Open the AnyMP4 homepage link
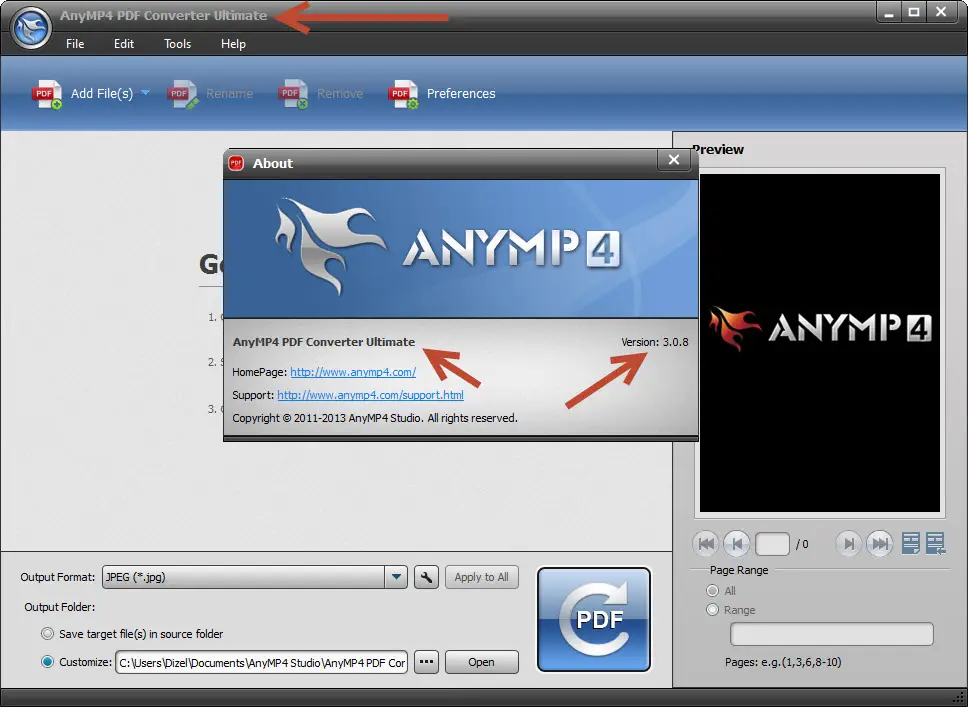Screen dimensions: 968x707 coord(353,372)
